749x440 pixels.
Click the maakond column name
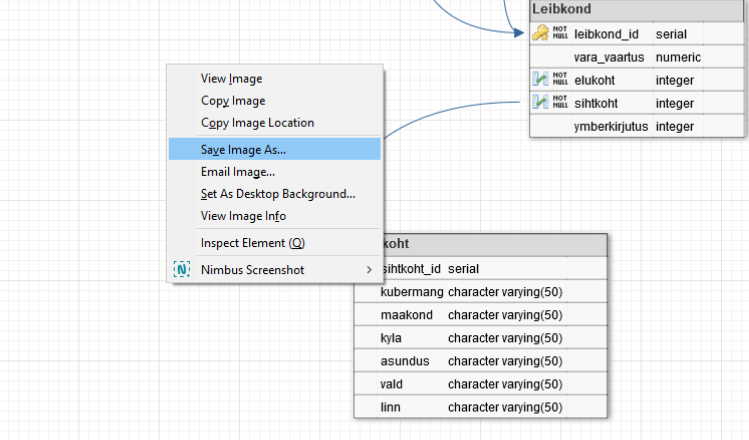tap(407, 315)
